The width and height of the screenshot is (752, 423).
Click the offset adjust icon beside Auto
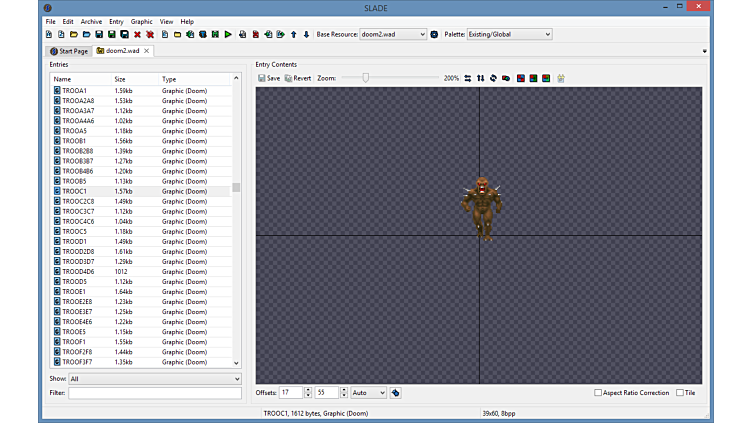point(396,393)
